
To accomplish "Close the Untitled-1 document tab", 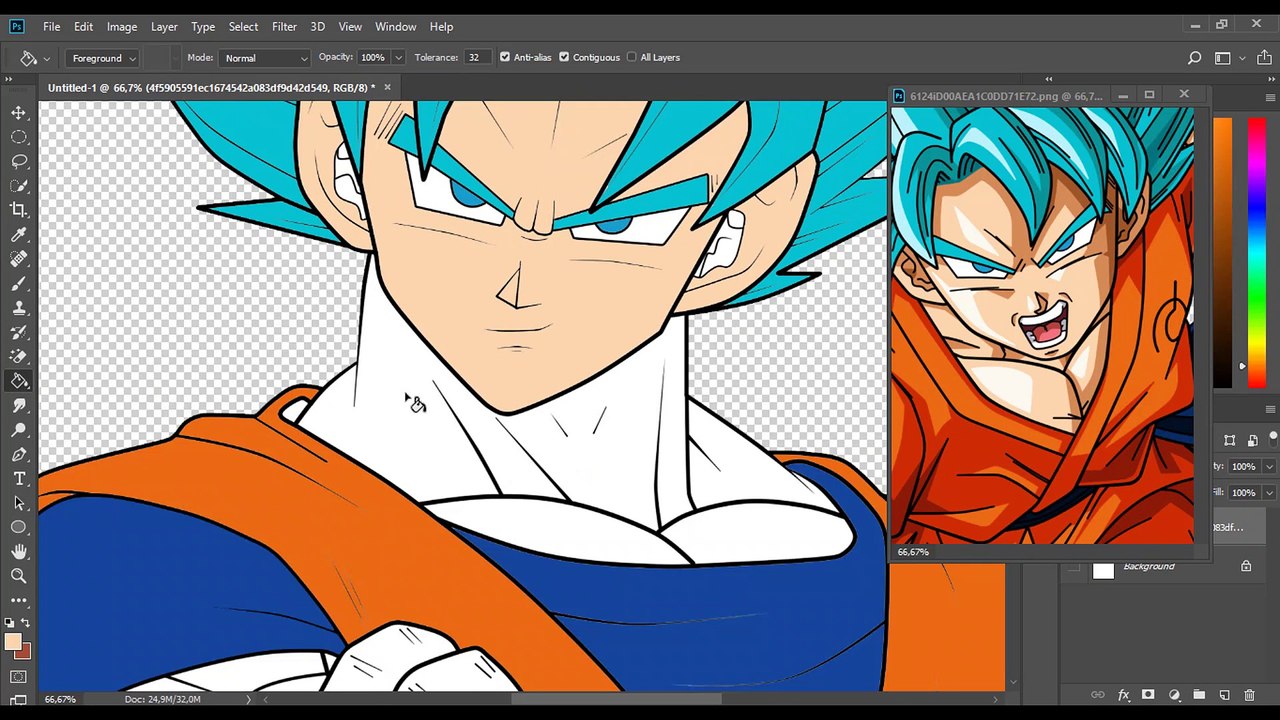I will coord(387,88).
